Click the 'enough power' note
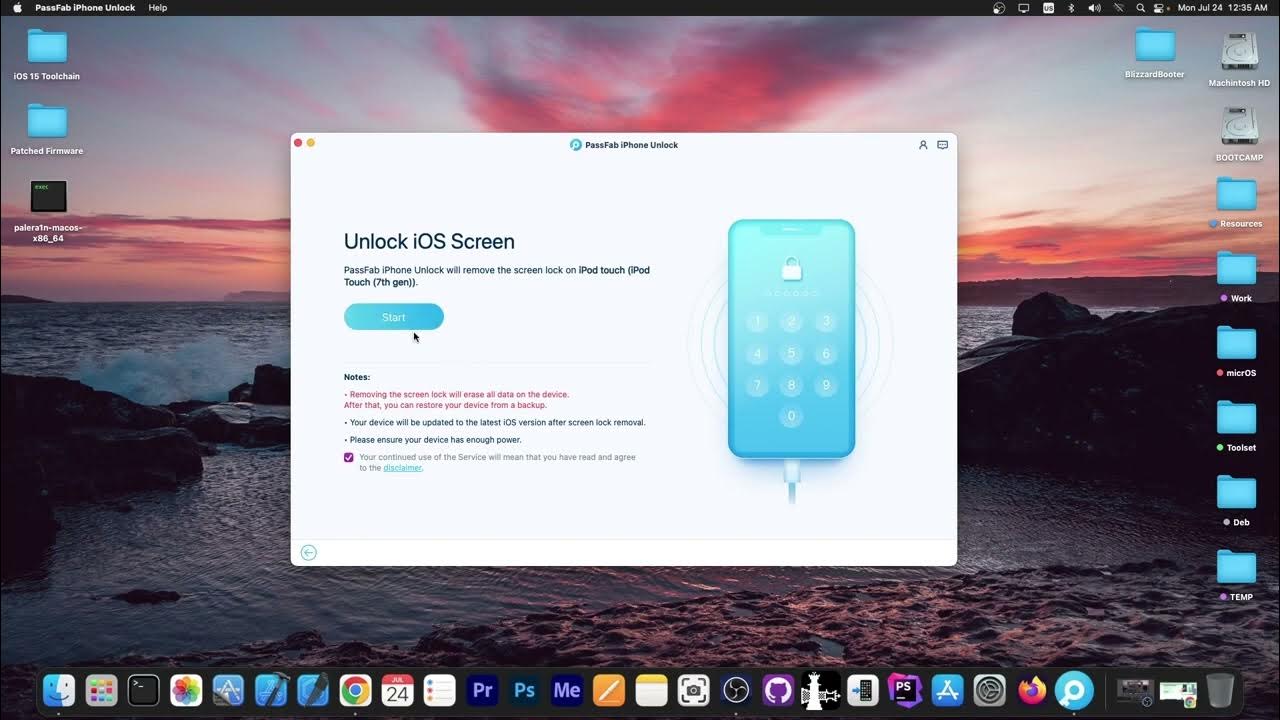The height and width of the screenshot is (720, 1280). [433, 440]
